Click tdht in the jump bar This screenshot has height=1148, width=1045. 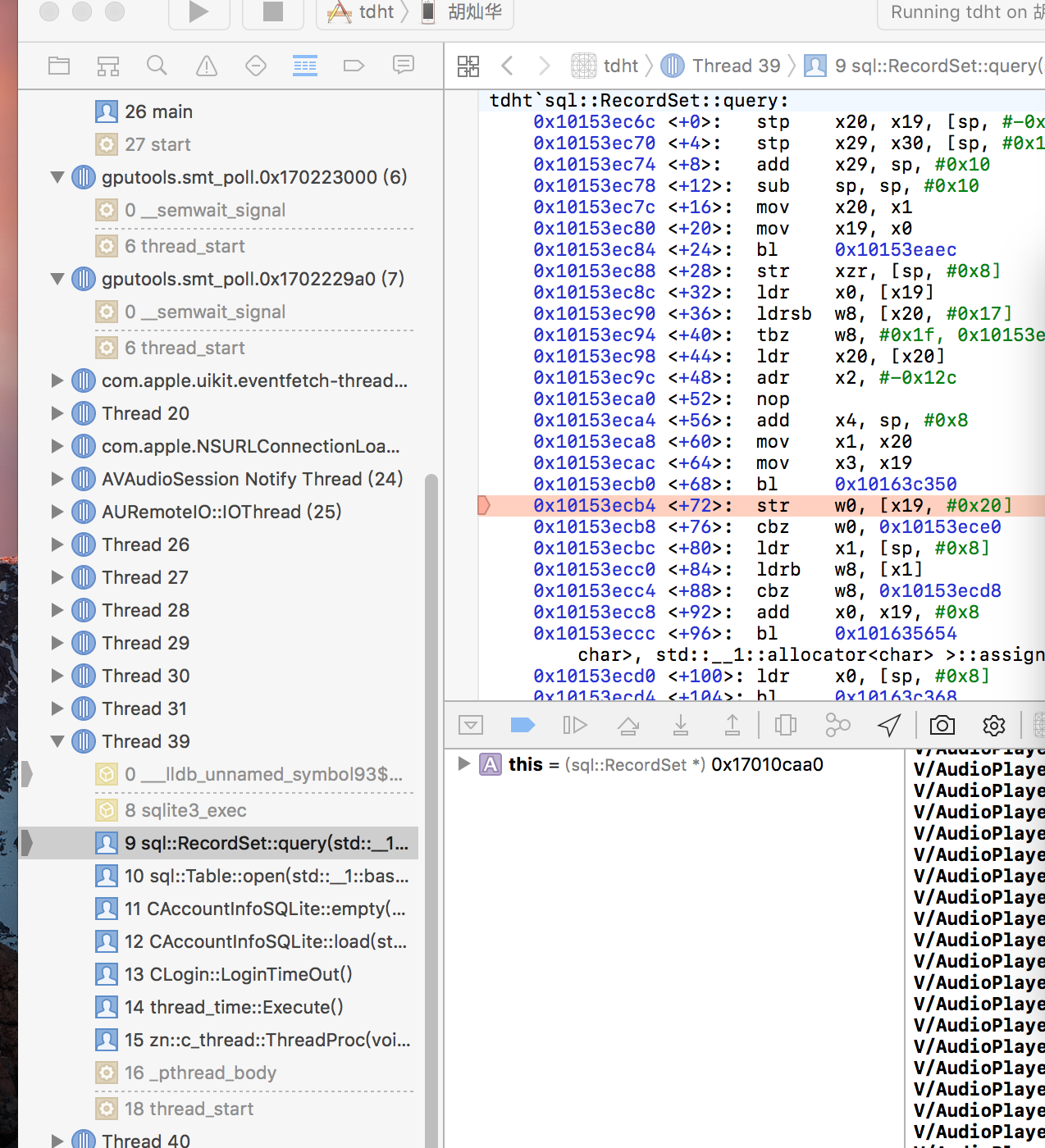pyautogui.click(x=605, y=66)
